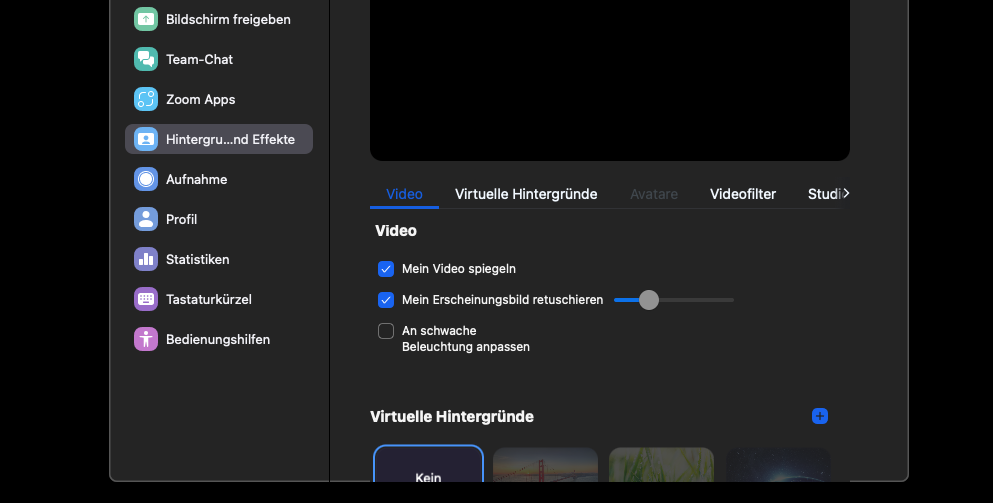993x503 pixels.
Task: Click the An schwache Beleuchtung anpassen text
Action: point(465,339)
